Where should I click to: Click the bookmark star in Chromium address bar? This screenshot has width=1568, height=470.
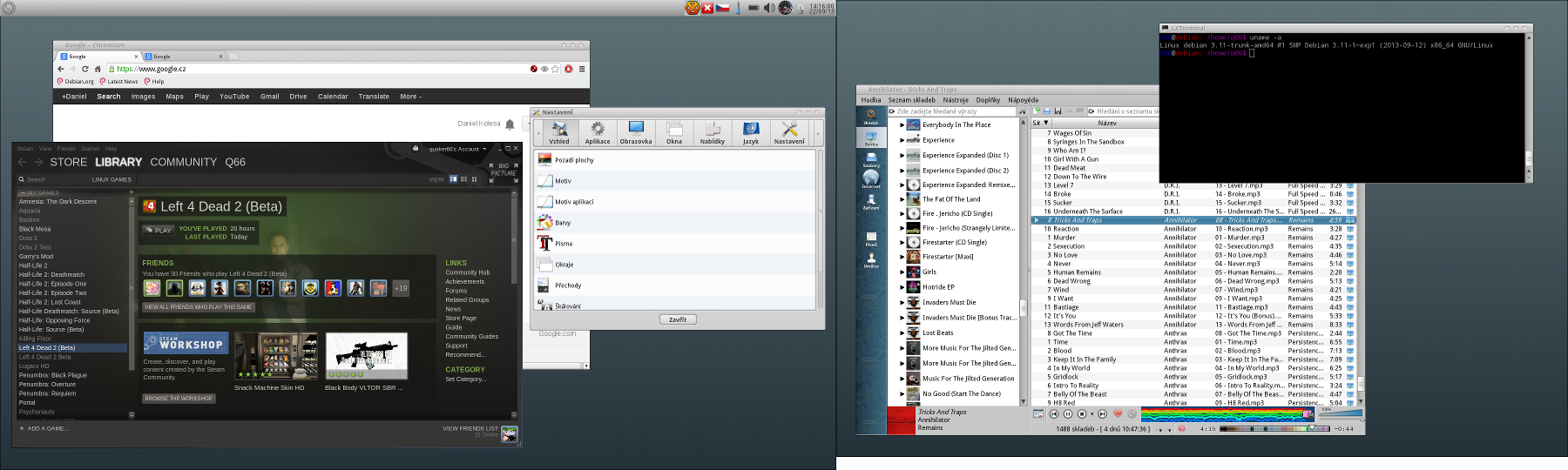point(555,69)
